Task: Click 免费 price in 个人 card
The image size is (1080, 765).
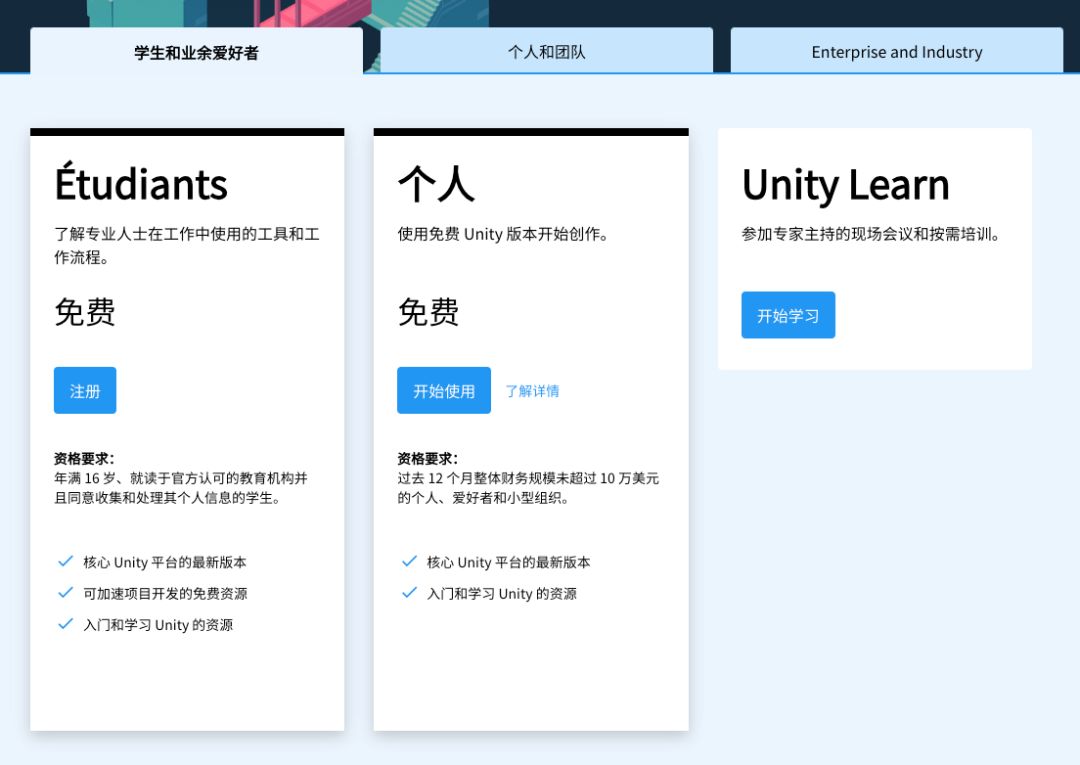Action: point(428,312)
